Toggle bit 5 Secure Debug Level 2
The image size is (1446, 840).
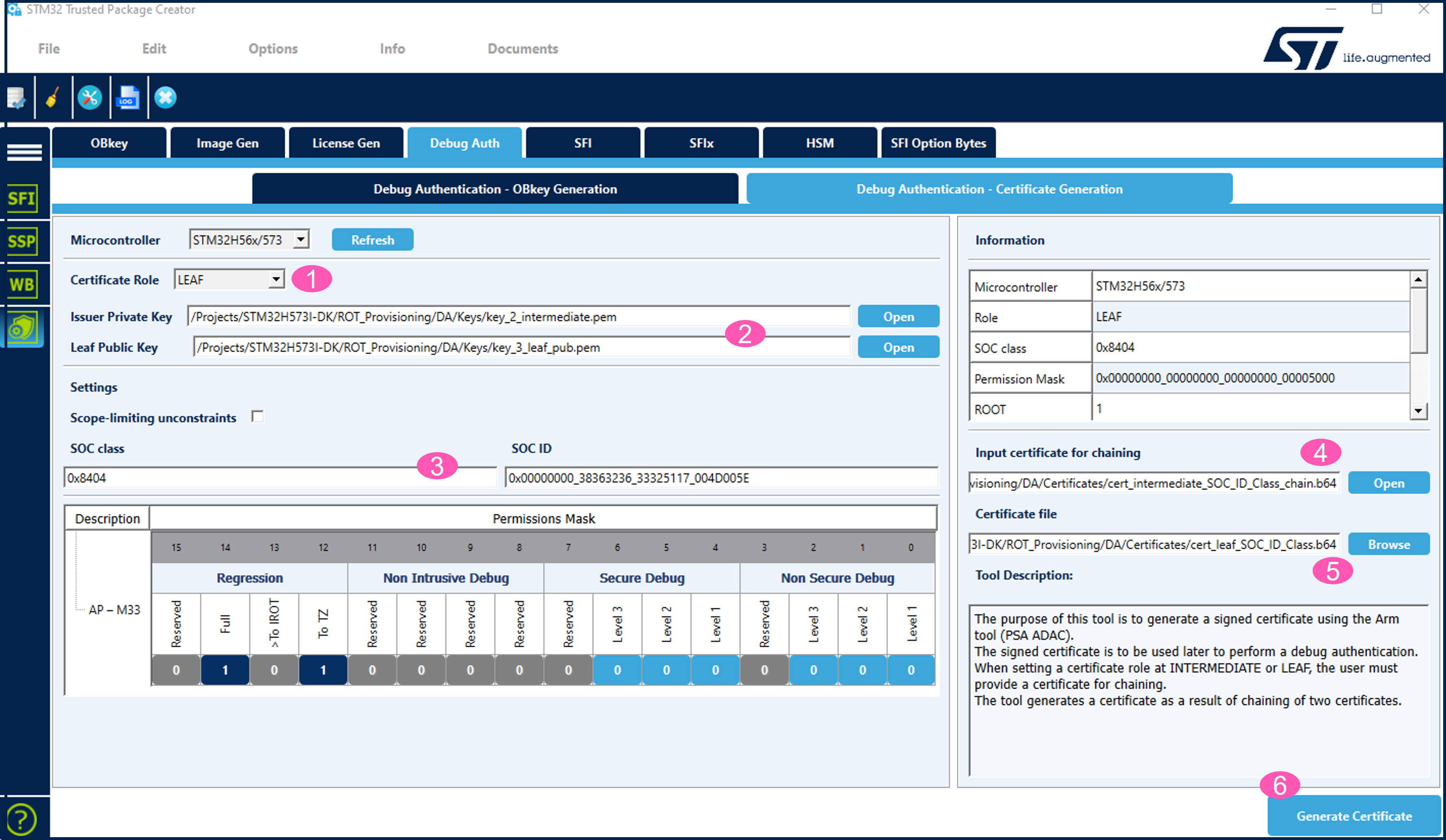coord(666,670)
